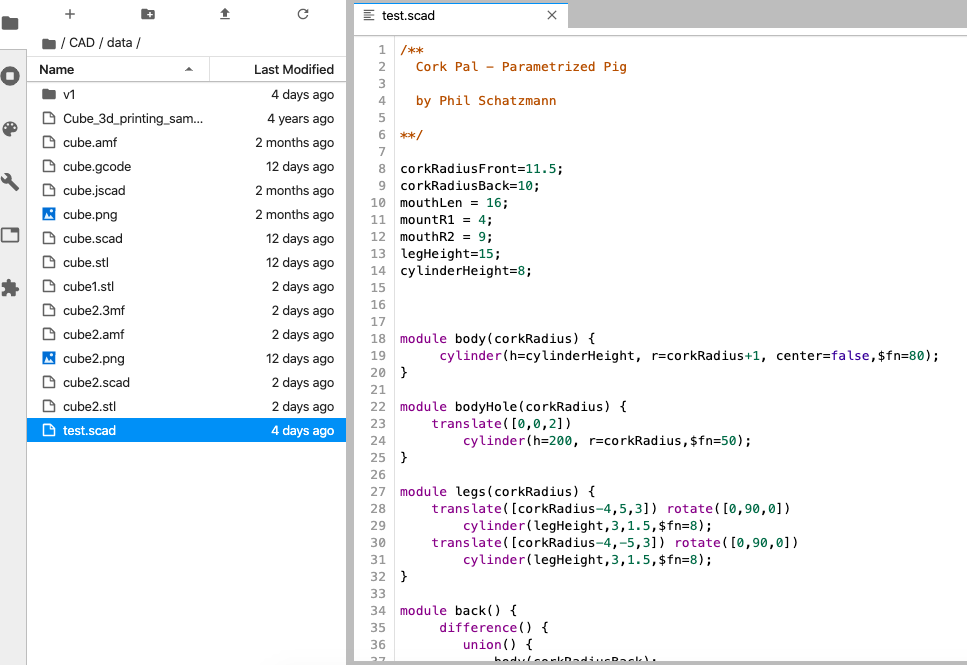This screenshot has width=967, height=665.
Task: Click the 'module back()' line
Action: point(458,611)
